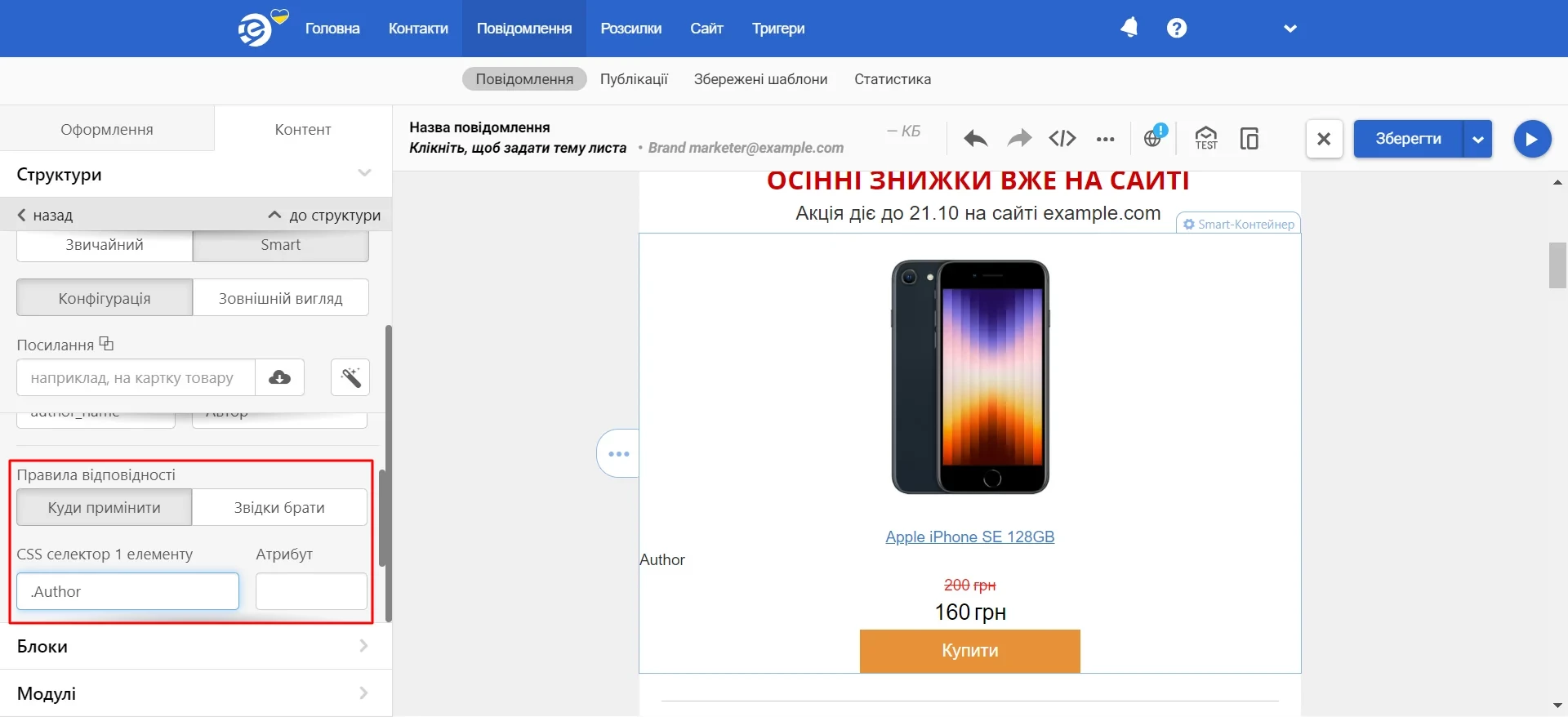This screenshot has height=717, width=1568.
Task: Click the redo arrow icon
Action: click(x=1019, y=139)
